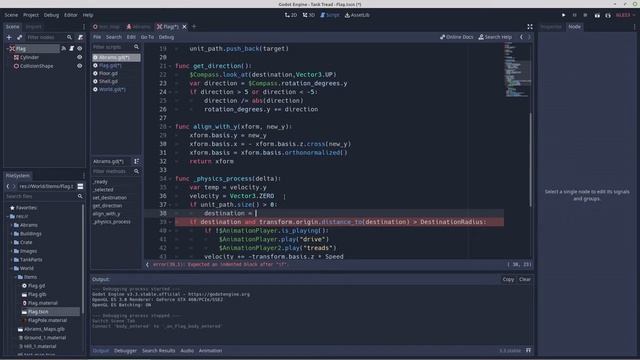Image resolution: width=640 pixels, height=360 pixels.
Task: Toggle visibility of CollisionShape node
Action: coord(80,66)
